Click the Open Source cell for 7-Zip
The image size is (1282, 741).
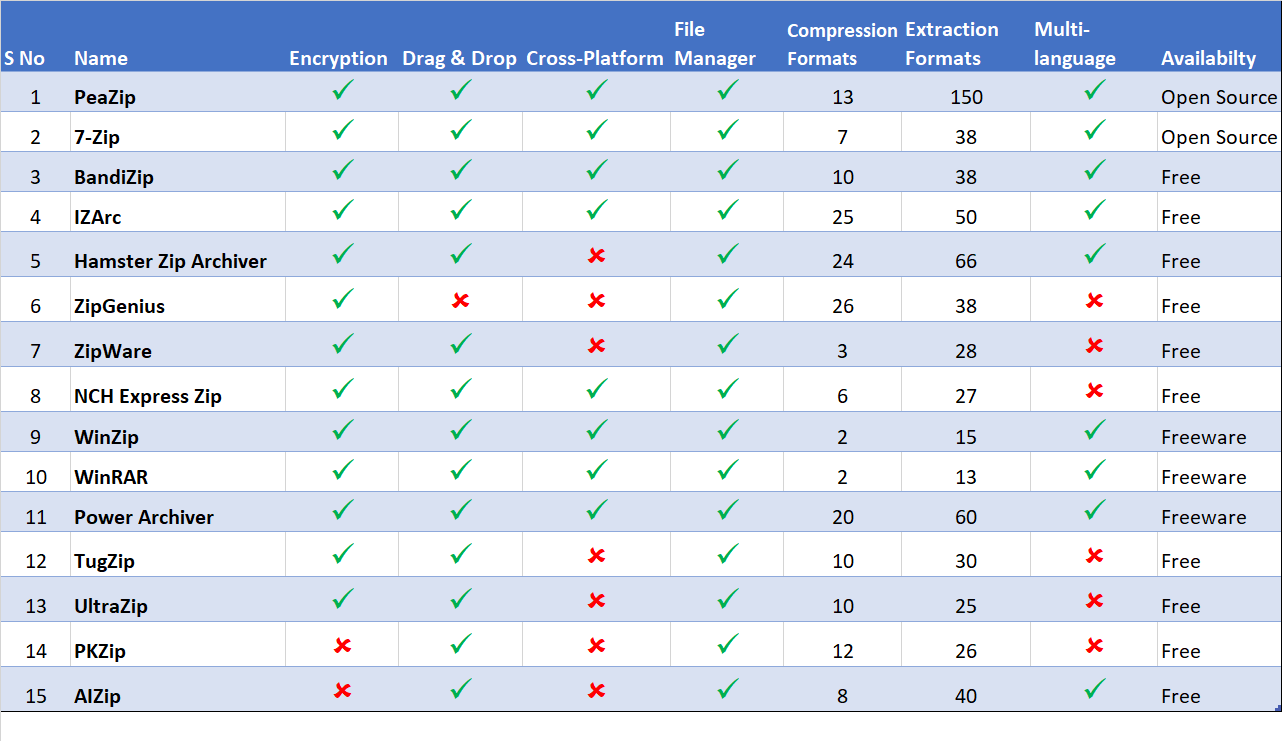pos(1218,137)
